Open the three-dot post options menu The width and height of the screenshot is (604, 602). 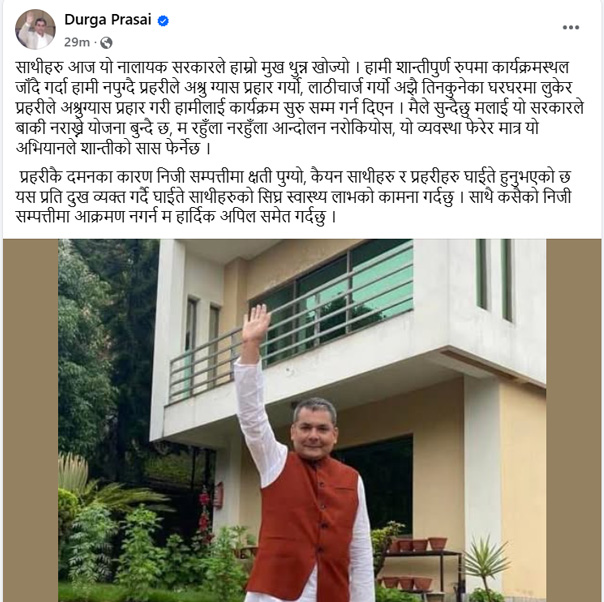pos(570,27)
